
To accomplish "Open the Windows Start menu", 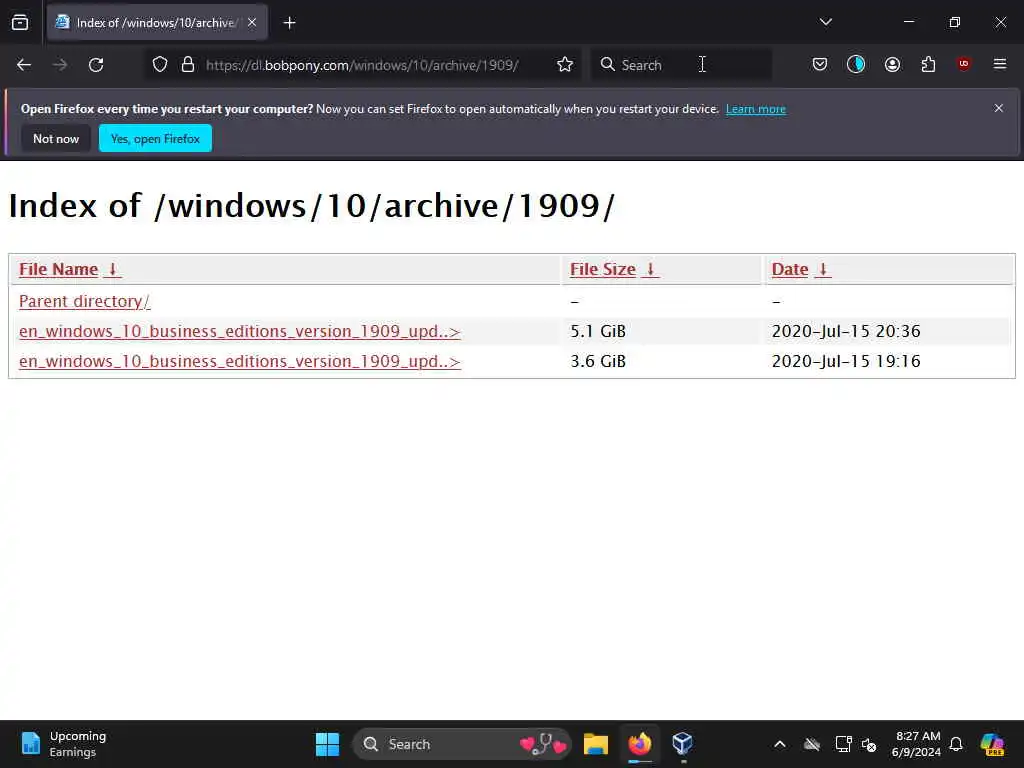I will pyautogui.click(x=327, y=744).
